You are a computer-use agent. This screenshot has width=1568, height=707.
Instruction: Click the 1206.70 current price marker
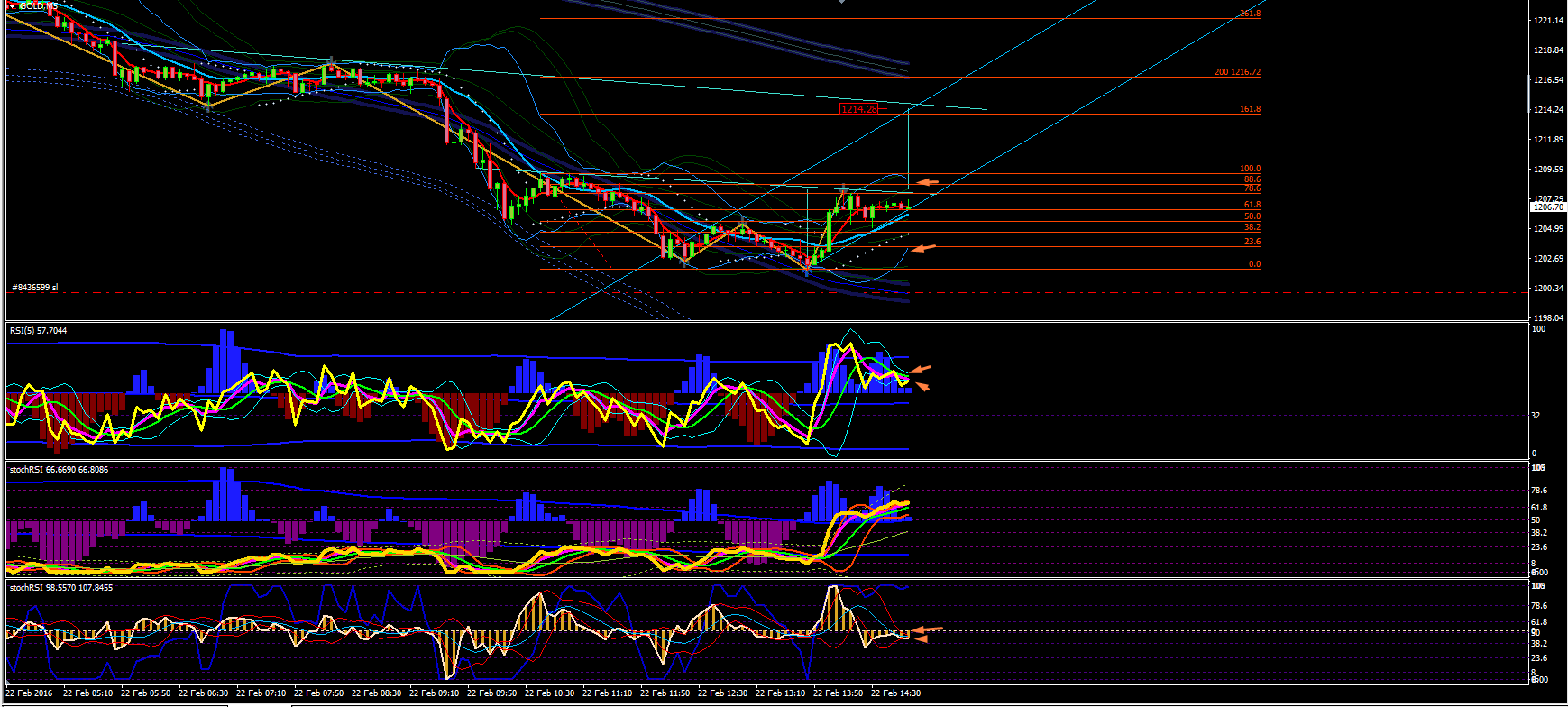tap(1547, 207)
